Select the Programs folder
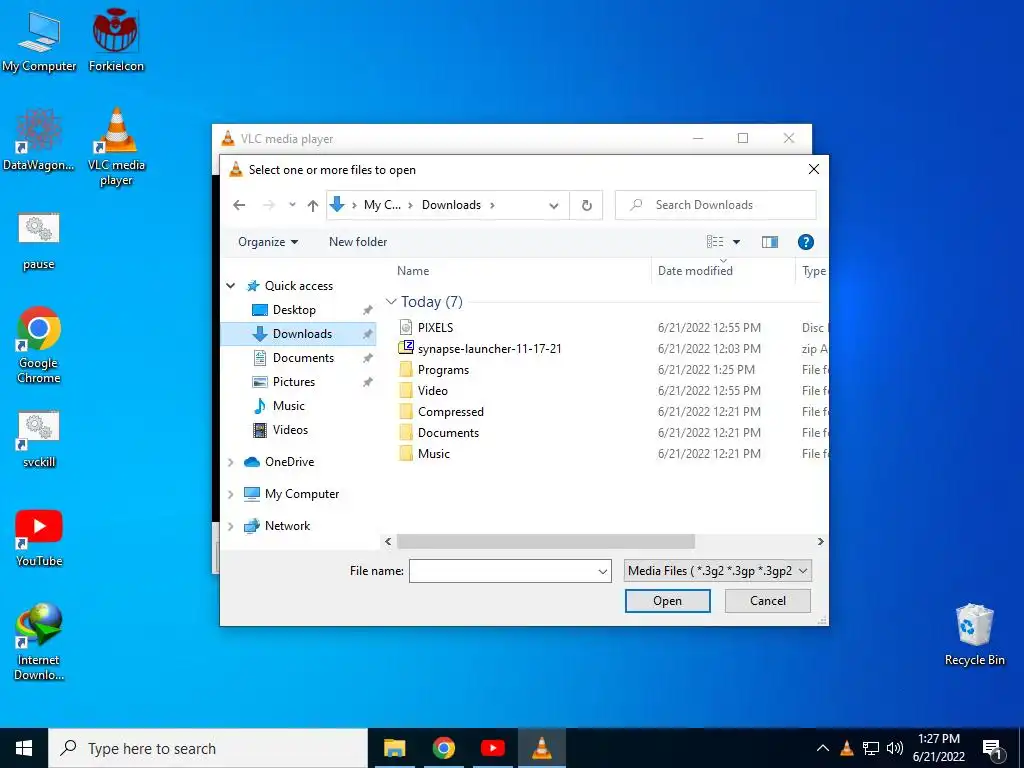 [x=443, y=370]
